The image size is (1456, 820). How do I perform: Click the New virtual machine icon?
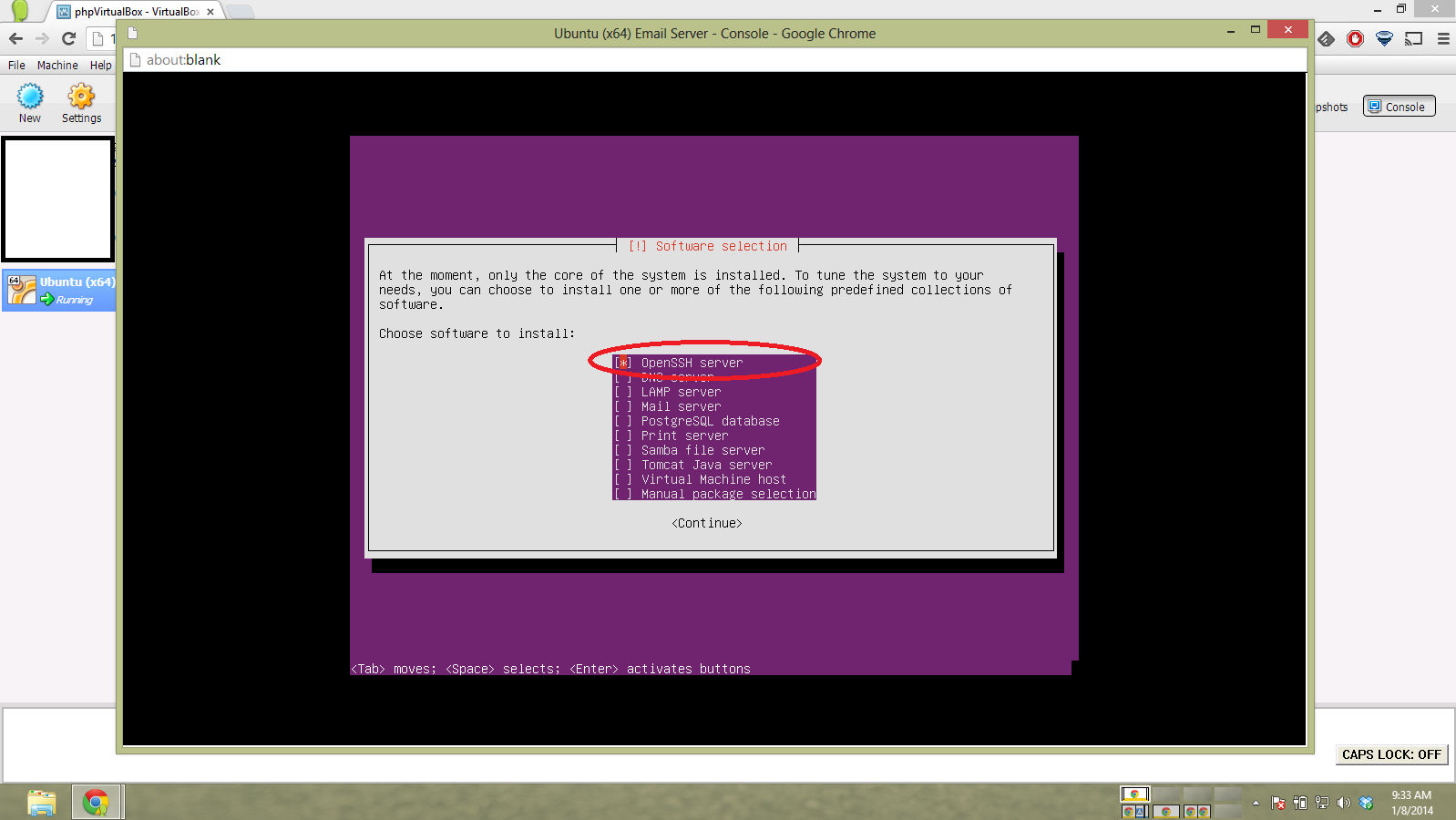tap(30, 96)
